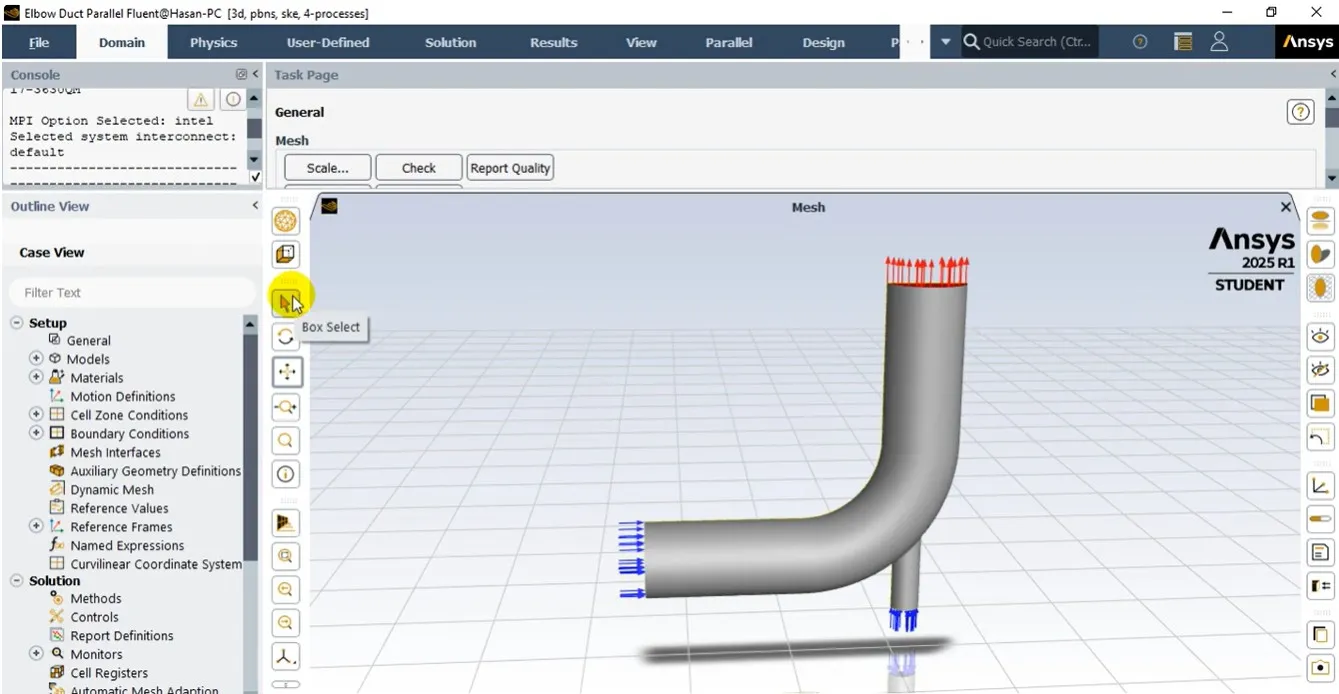
Task: Open the Design ribbon tab
Action: click(824, 42)
